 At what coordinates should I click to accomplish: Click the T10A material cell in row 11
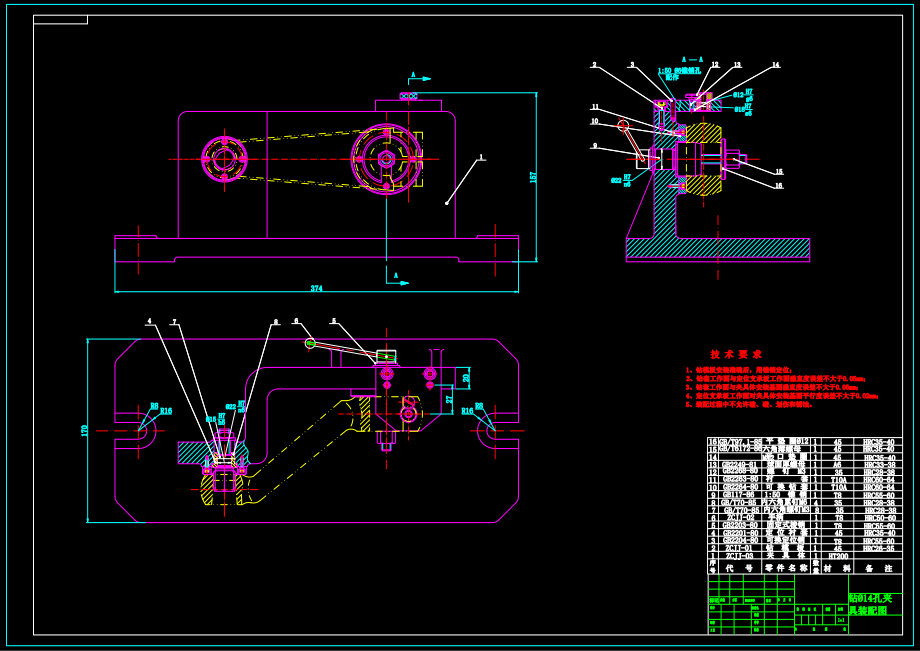[839, 480]
